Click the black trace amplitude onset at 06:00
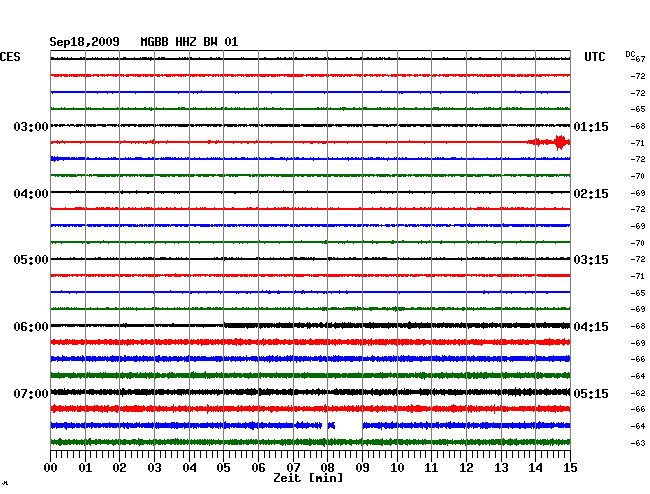 [x=225, y=325]
